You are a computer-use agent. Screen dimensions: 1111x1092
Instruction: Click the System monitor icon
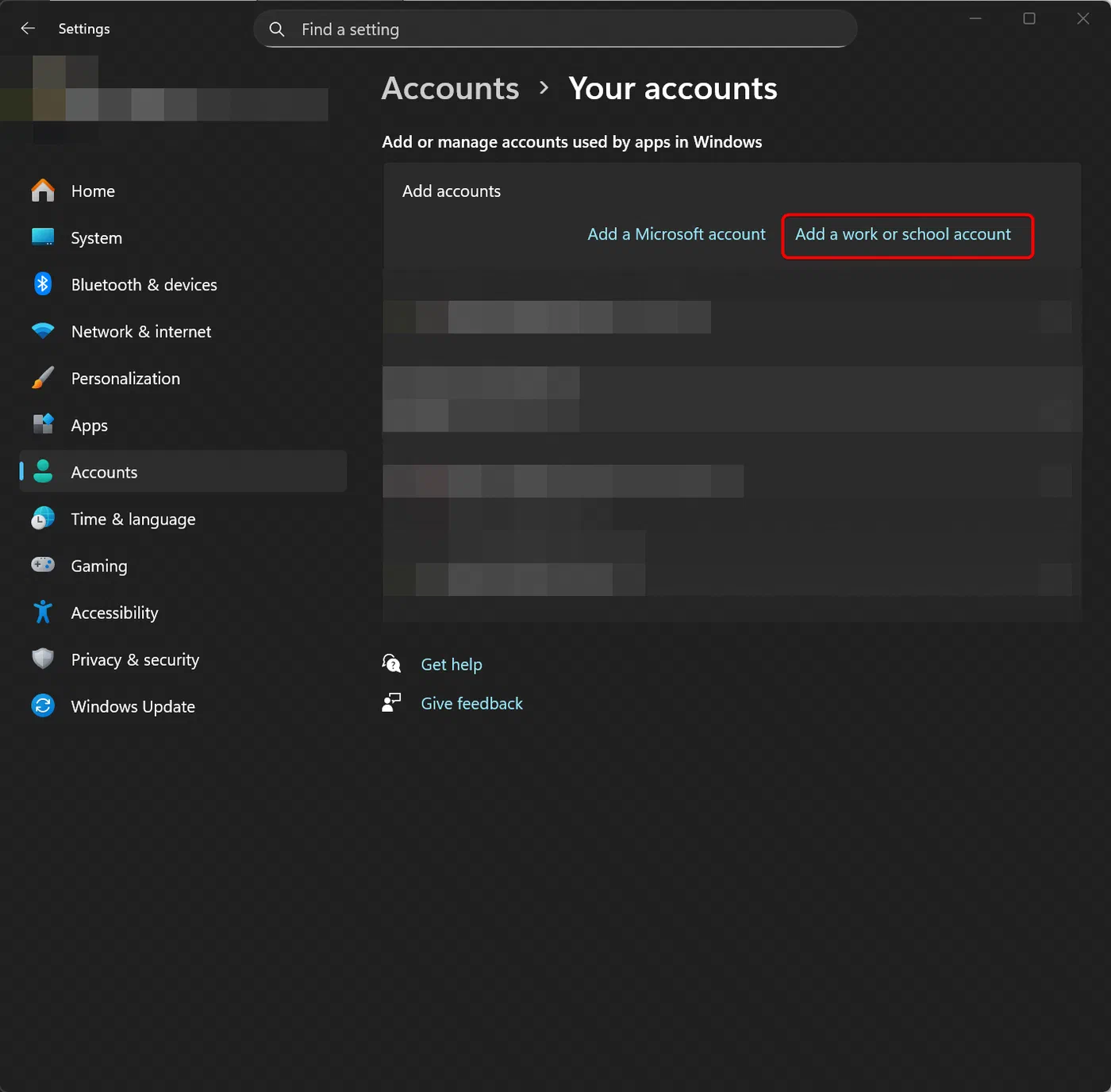(x=43, y=237)
